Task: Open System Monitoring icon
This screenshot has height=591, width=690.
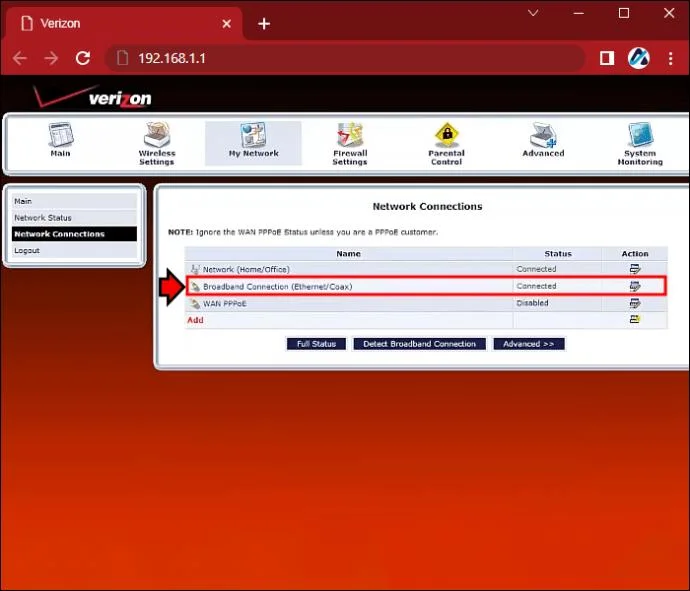Action: (x=640, y=136)
